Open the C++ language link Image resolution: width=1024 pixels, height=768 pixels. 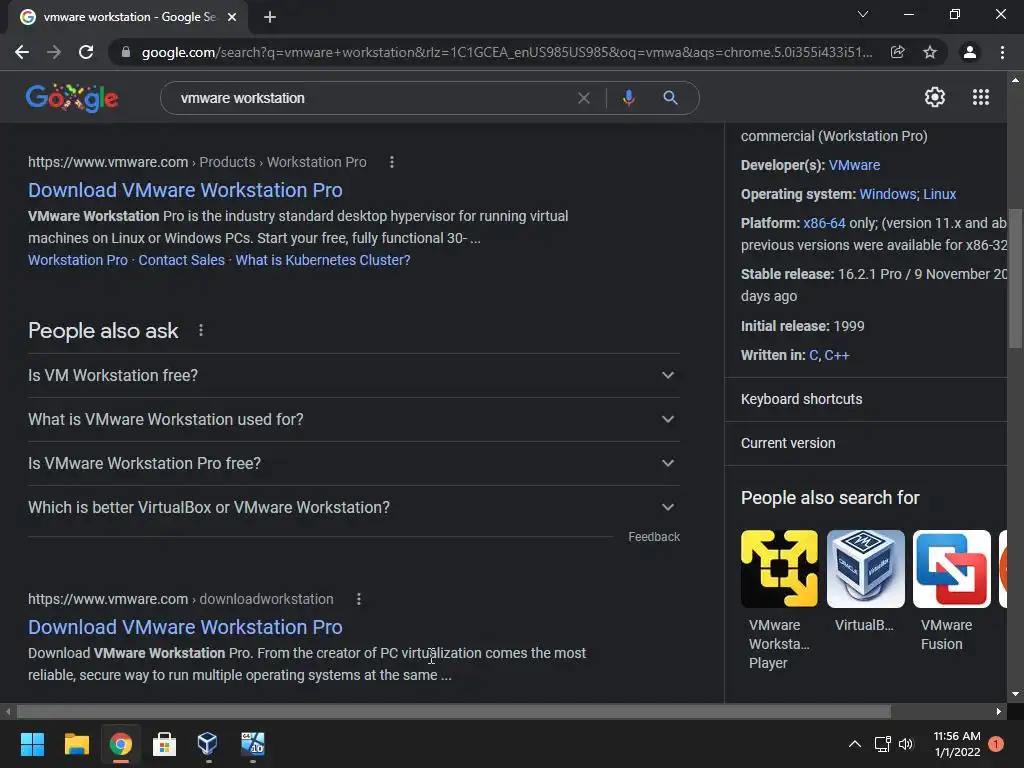coord(837,355)
